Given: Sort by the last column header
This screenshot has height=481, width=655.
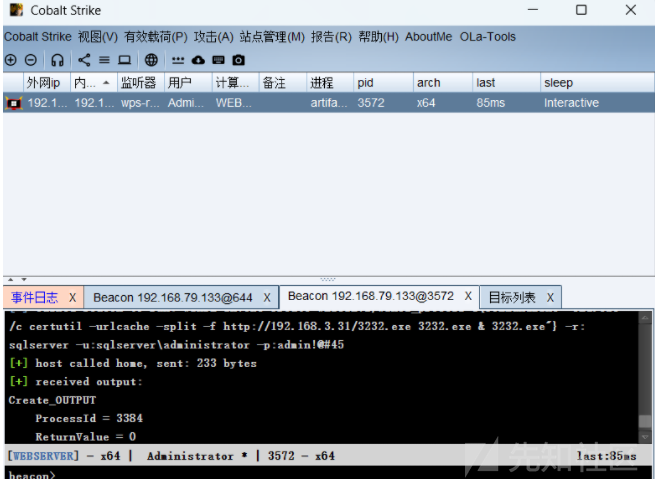Looking at the screenshot, I should tap(506, 83).
